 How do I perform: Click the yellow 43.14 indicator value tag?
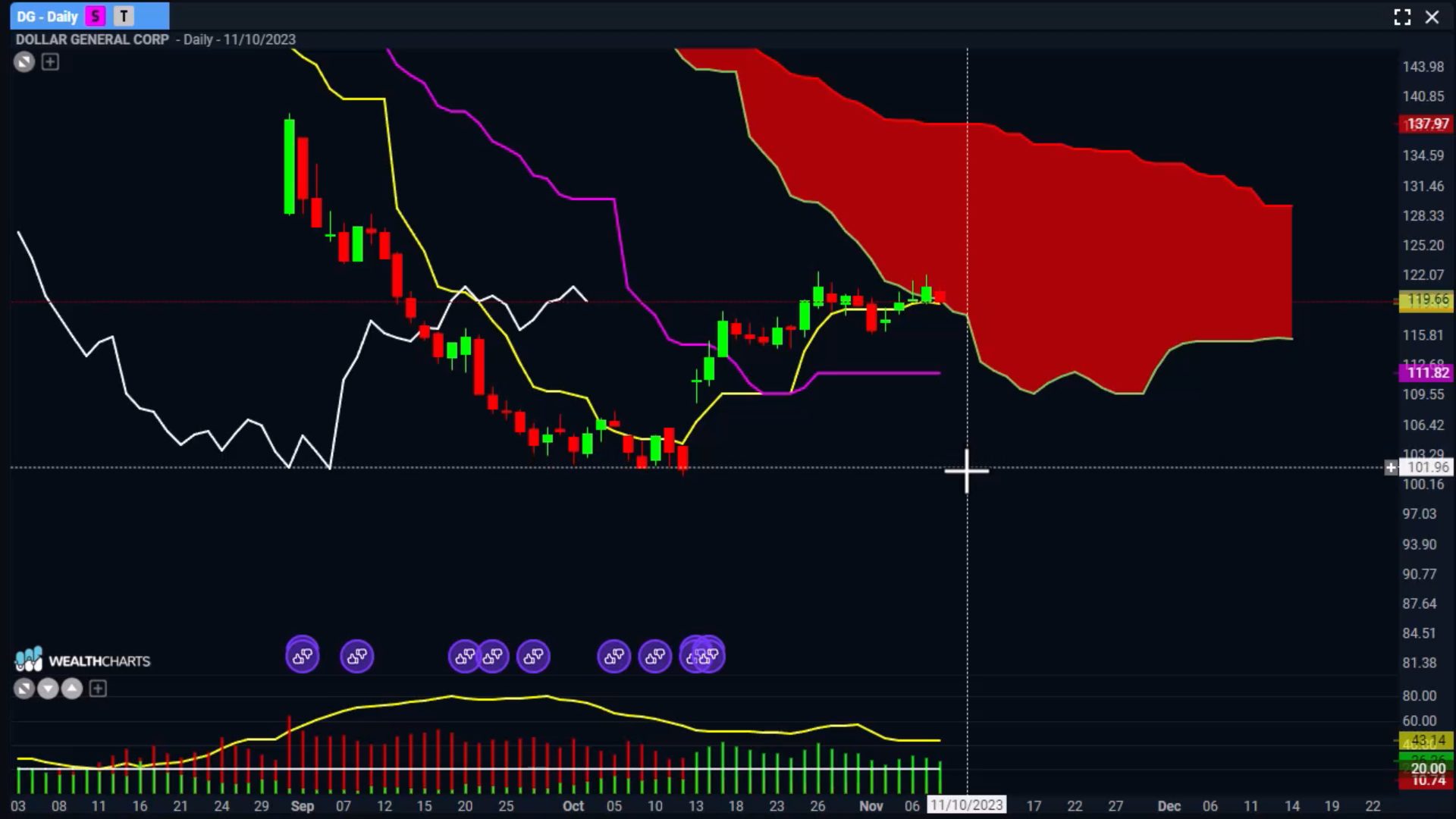pos(1426,740)
